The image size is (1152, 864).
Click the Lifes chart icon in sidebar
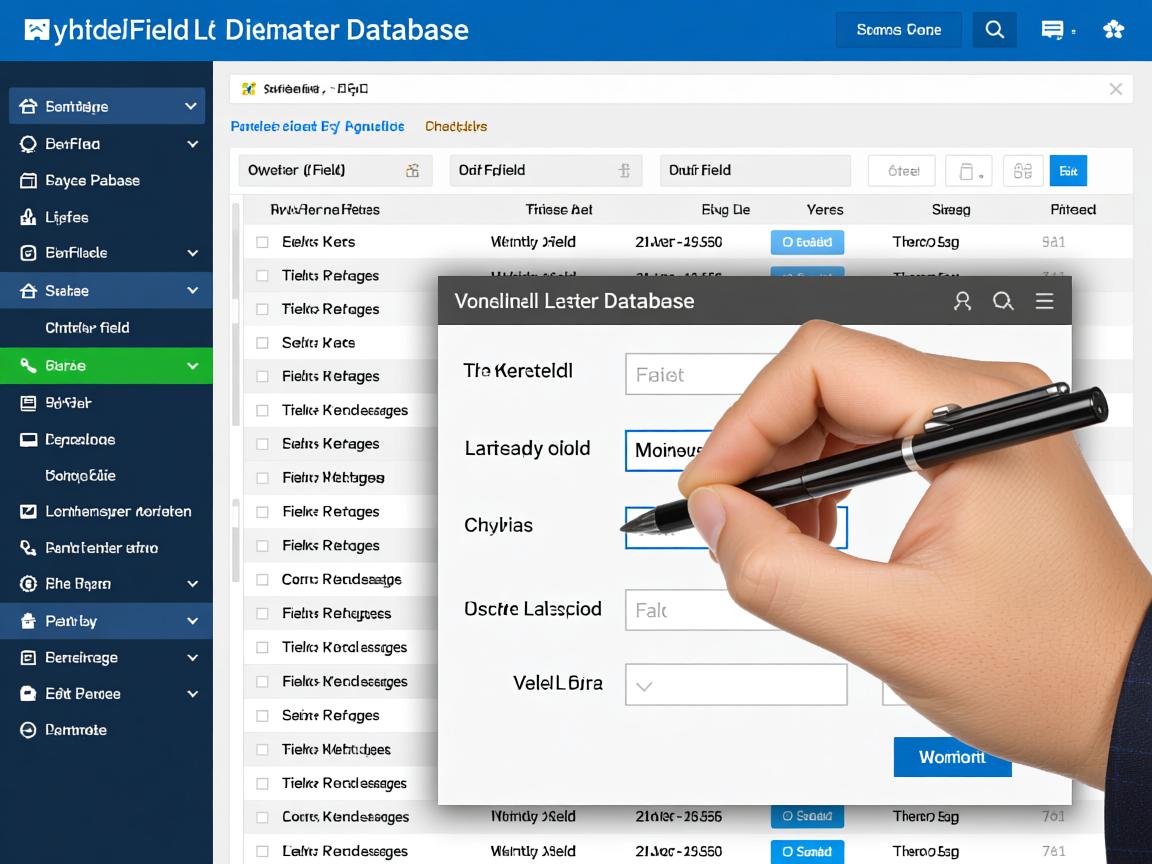pyautogui.click(x=28, y=217)
